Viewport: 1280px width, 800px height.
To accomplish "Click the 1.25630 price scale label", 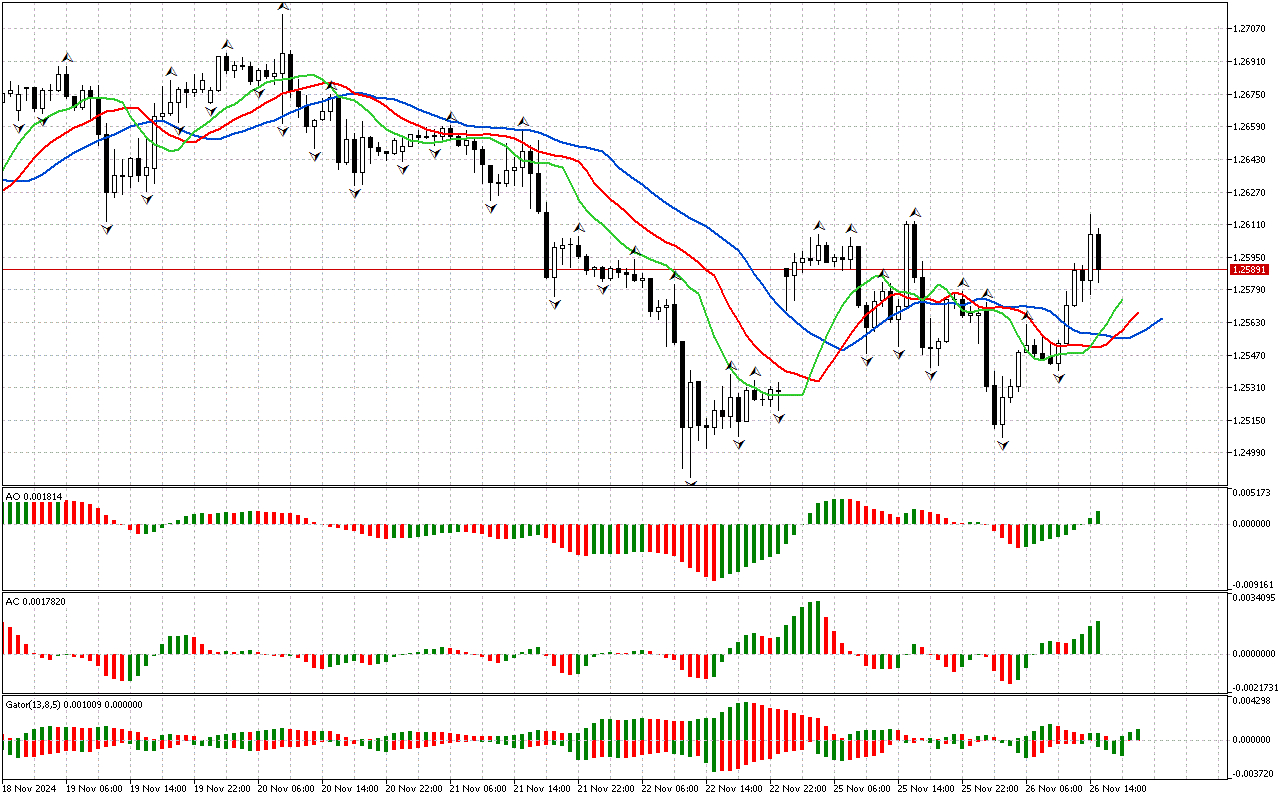I will [x=1250, y=323].
